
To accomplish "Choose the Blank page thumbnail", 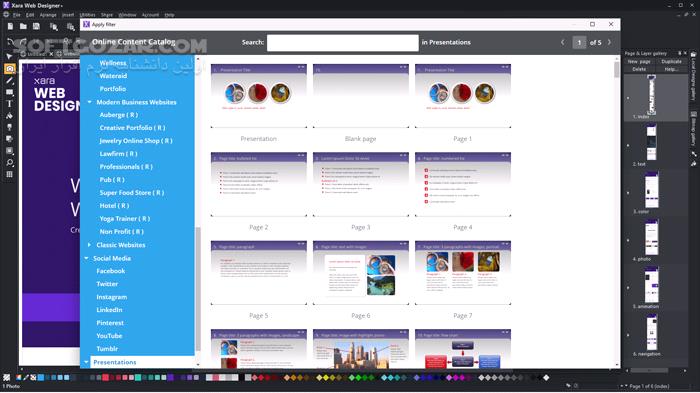I will click(361, 96).
